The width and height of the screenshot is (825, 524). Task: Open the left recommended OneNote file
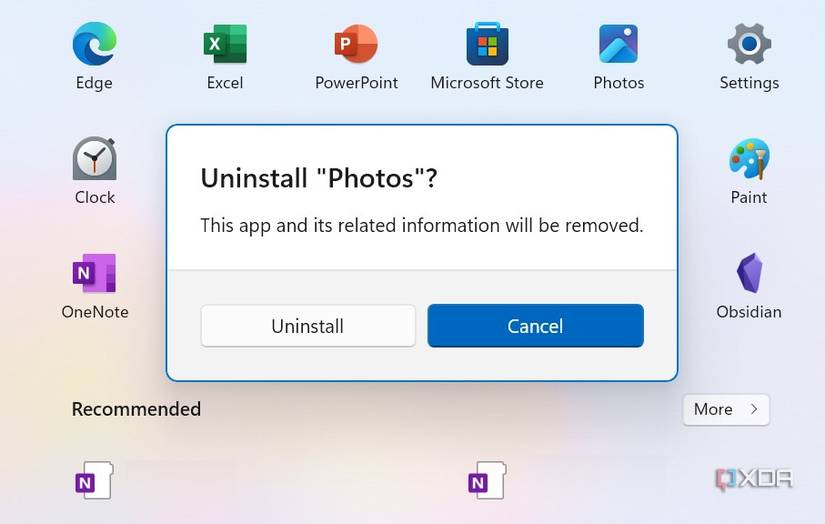pos(94,480)
